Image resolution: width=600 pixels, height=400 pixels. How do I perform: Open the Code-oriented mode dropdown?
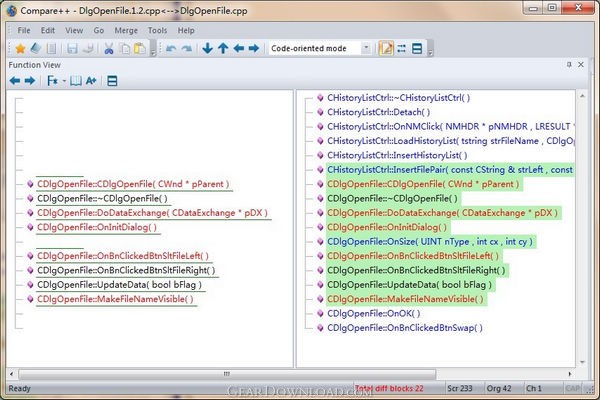366,48
